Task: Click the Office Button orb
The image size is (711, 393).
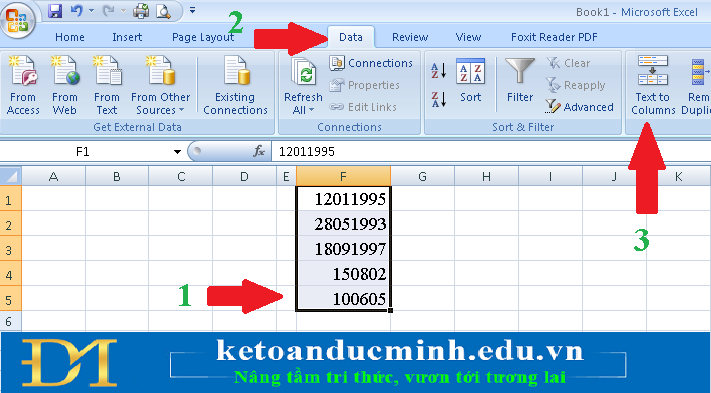Action: pos(17,20)
